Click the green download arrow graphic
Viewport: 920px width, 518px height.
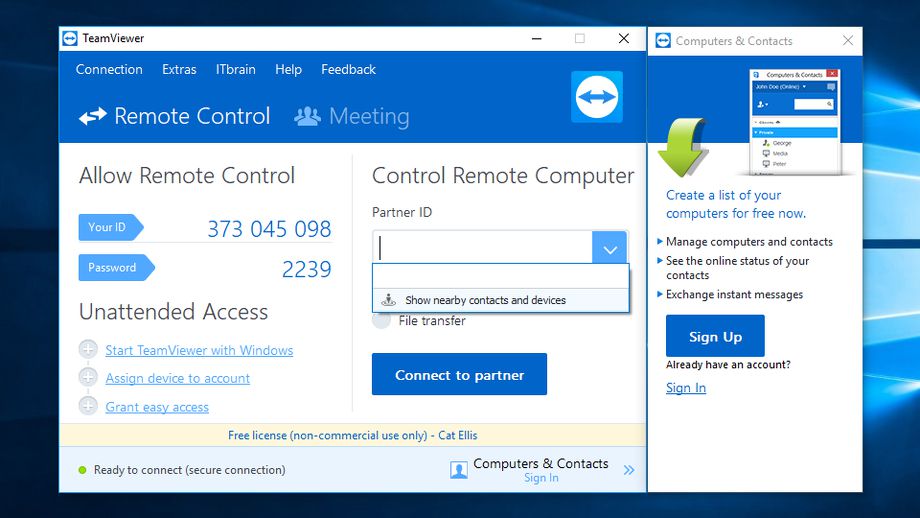[683, 147]
